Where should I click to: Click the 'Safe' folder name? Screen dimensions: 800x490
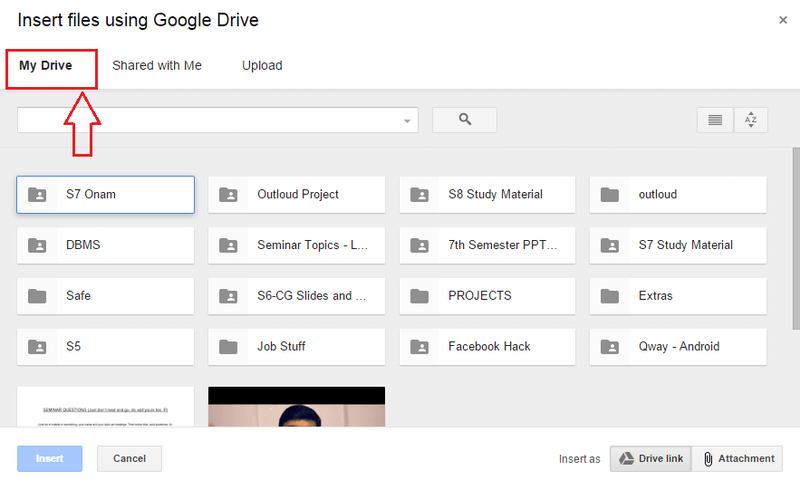(78, 296)
